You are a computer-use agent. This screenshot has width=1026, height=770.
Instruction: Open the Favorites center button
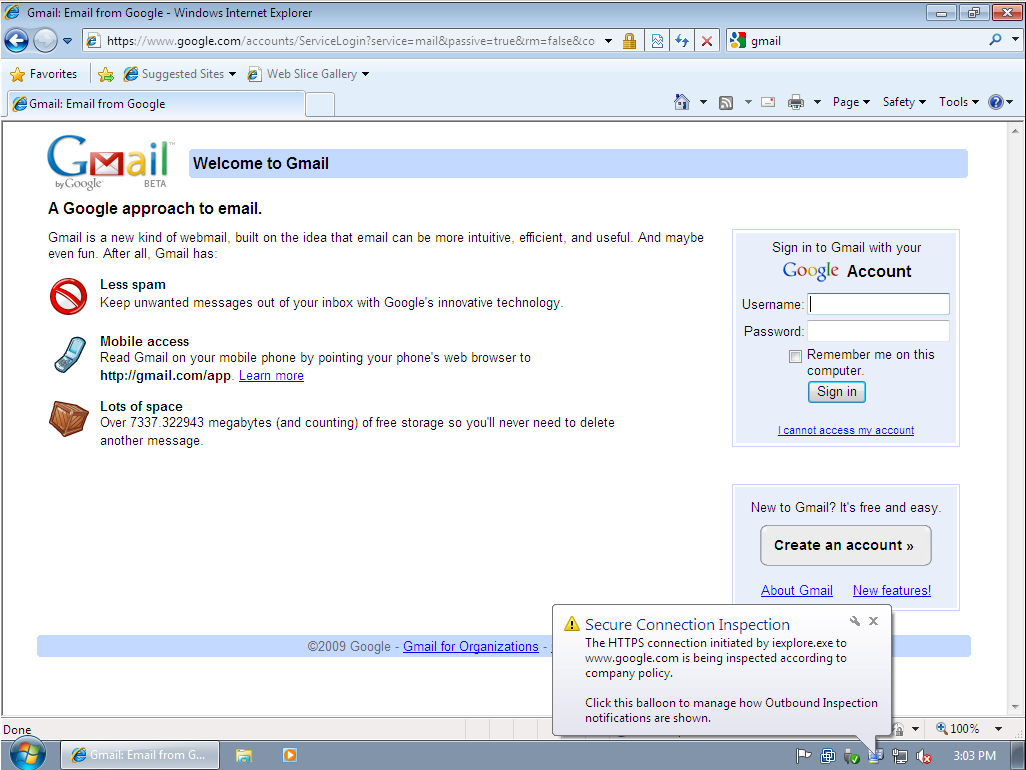pos(44,74)
